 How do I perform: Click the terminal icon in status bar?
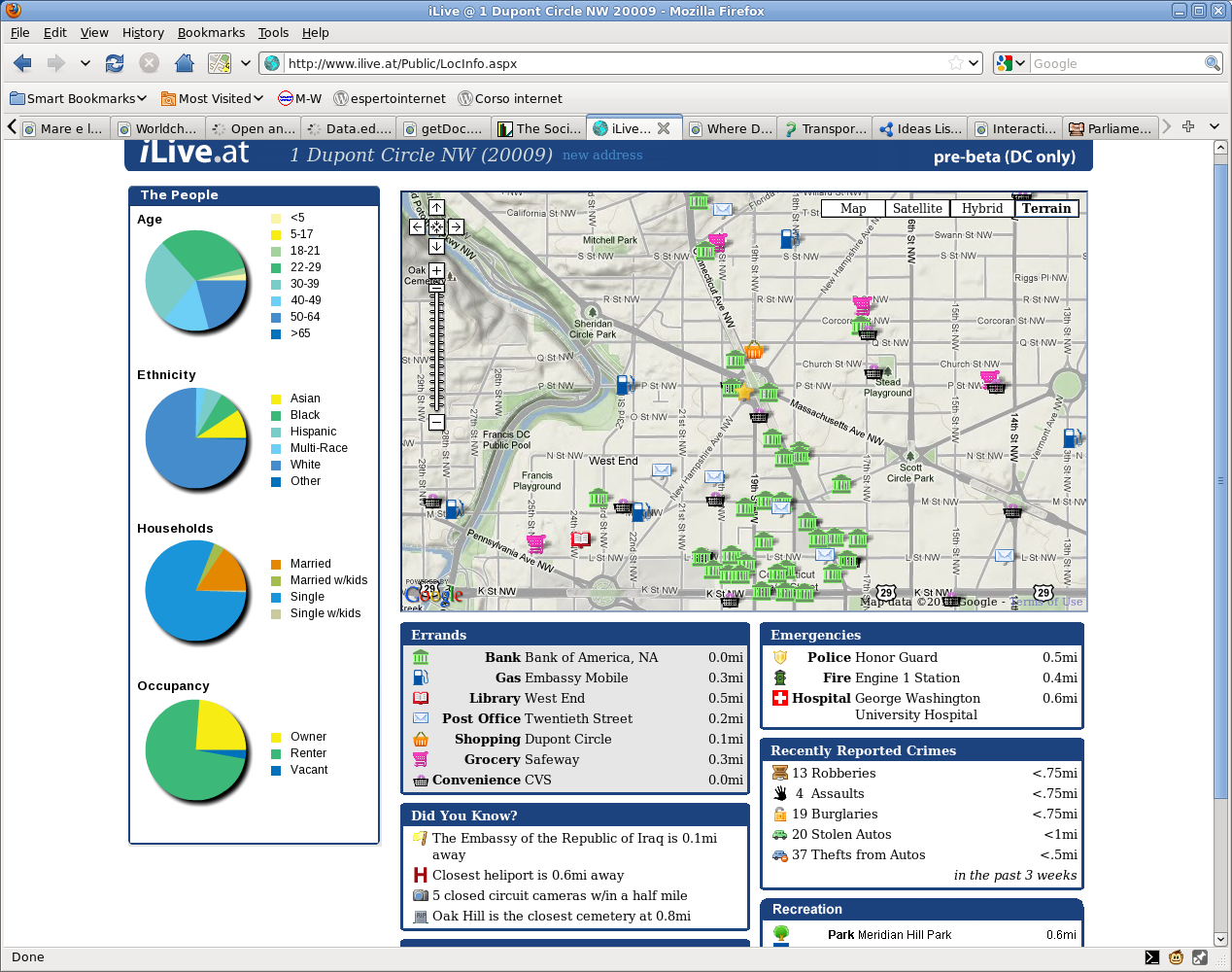point(1151,957)
